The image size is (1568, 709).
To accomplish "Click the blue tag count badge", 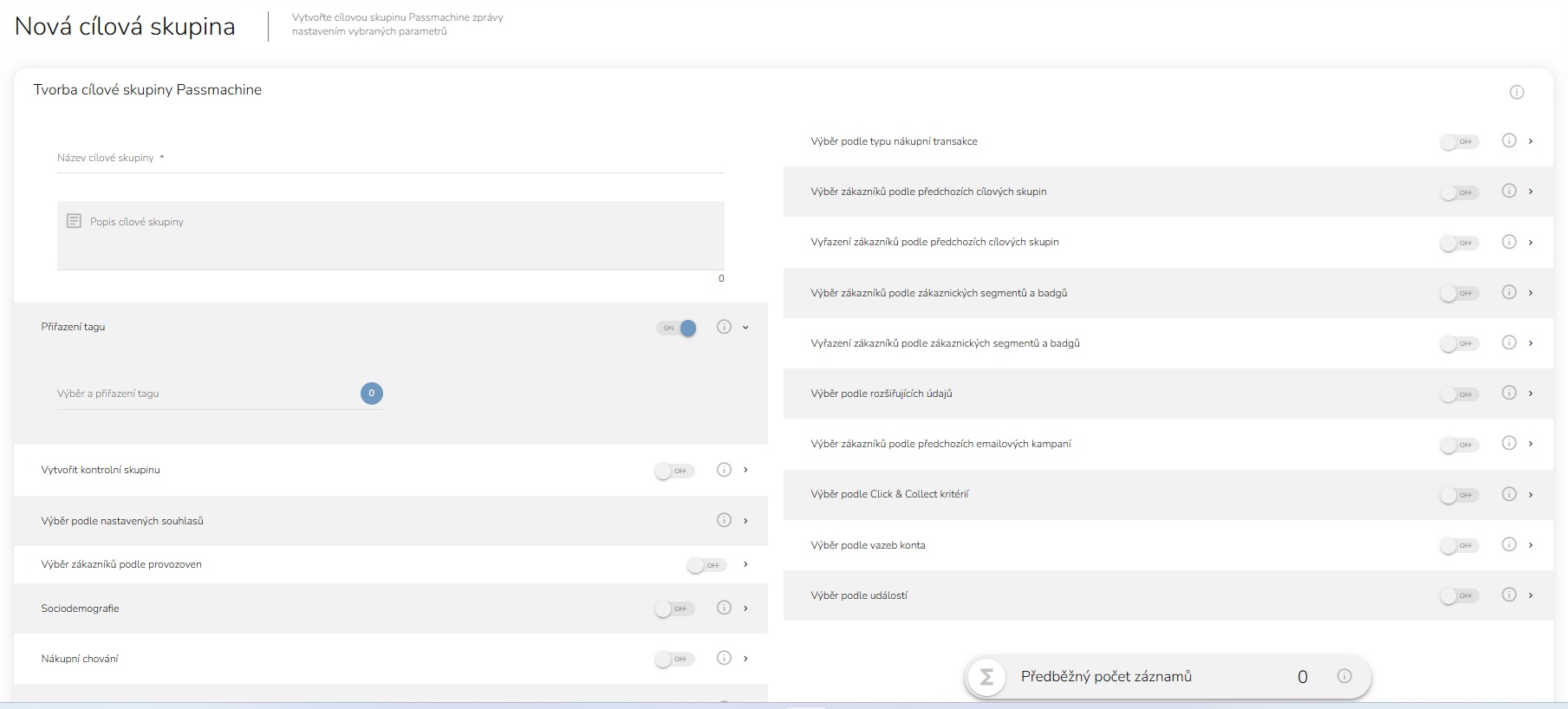I will pyautogui.click(x=372, y=394).
